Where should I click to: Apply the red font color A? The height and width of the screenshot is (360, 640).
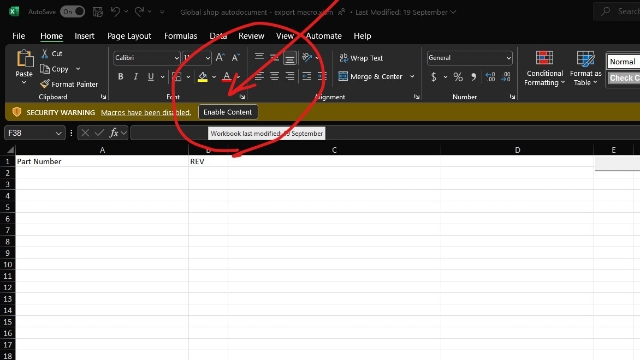[227, 77]
